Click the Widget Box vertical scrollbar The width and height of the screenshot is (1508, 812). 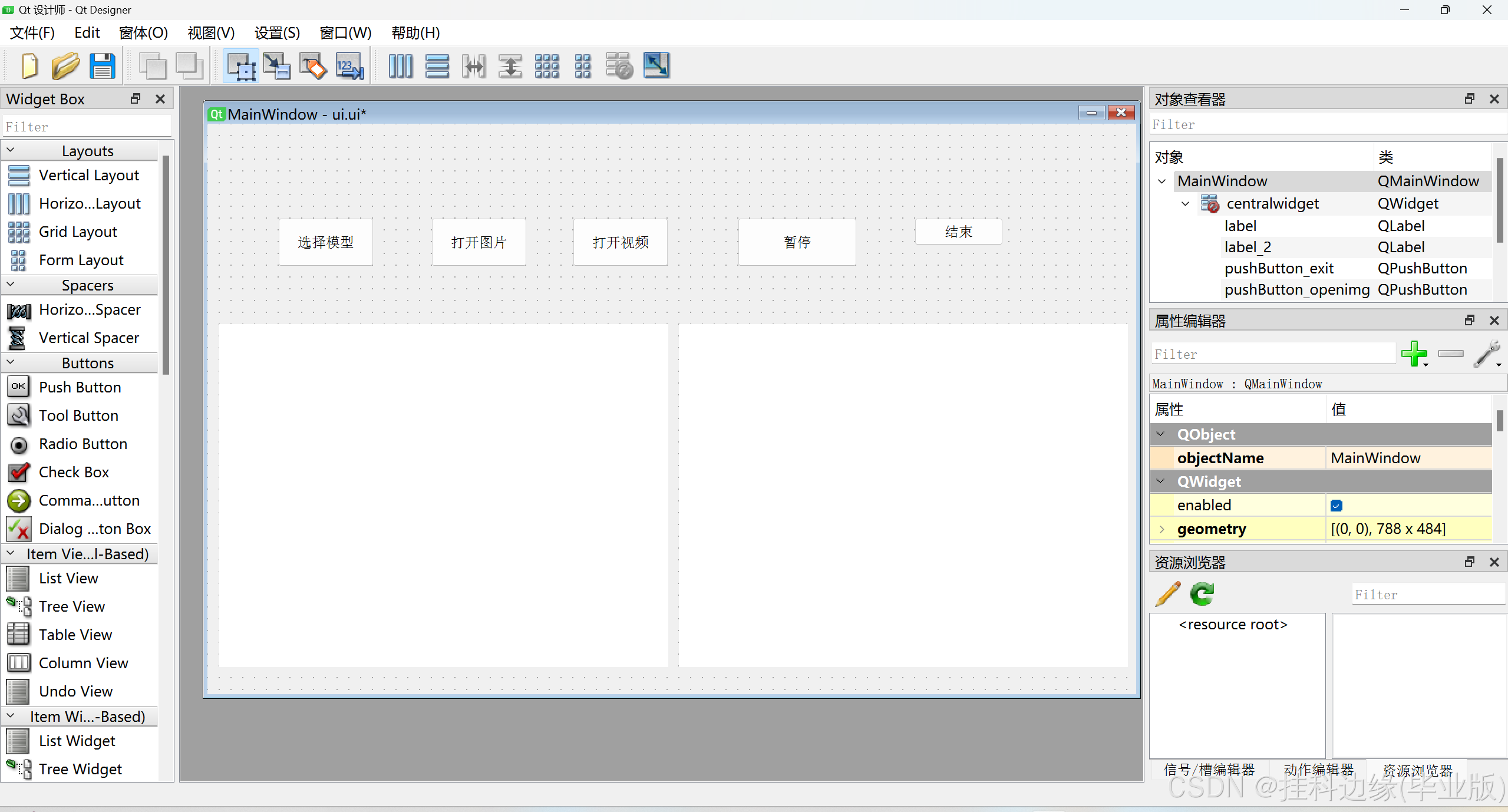coord(166,265)
